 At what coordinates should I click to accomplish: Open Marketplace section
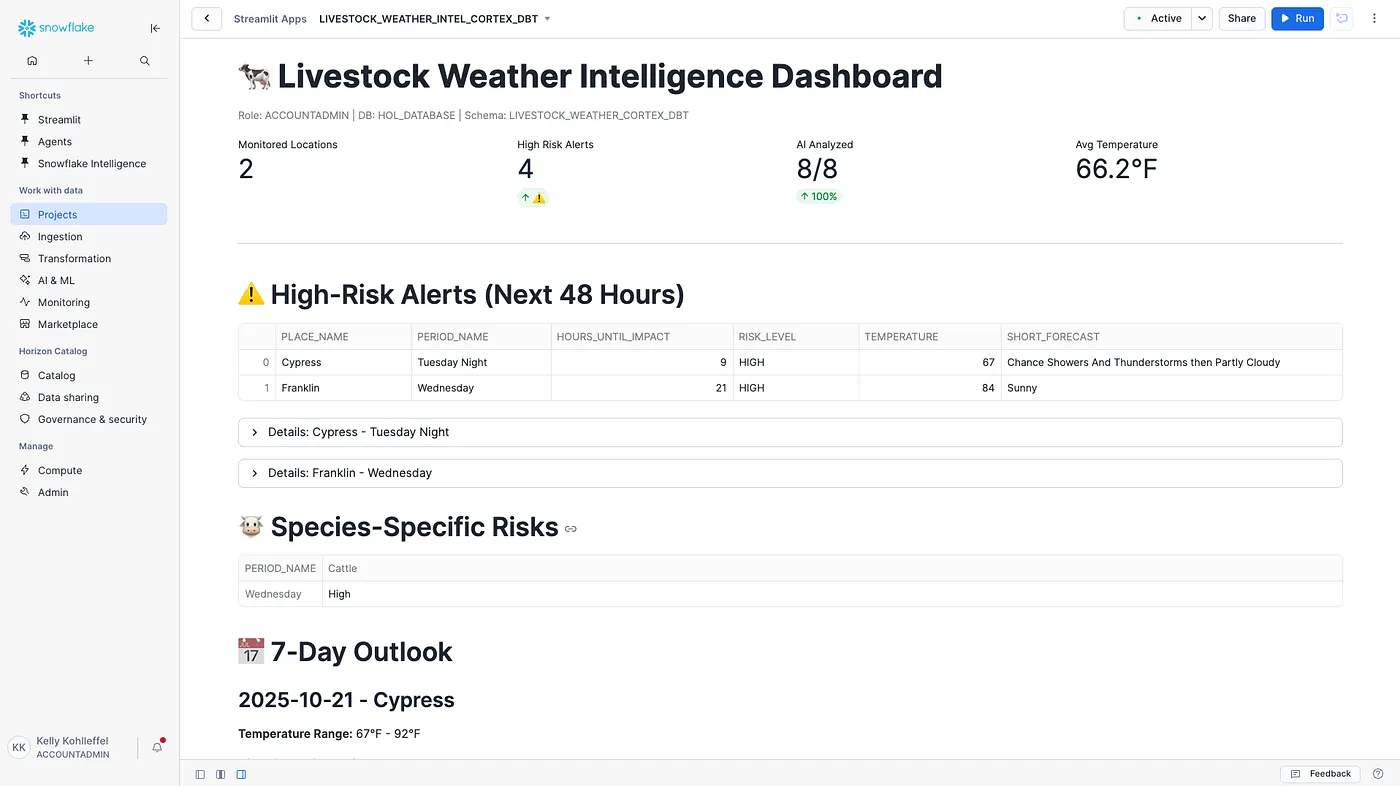pos(68,324)
